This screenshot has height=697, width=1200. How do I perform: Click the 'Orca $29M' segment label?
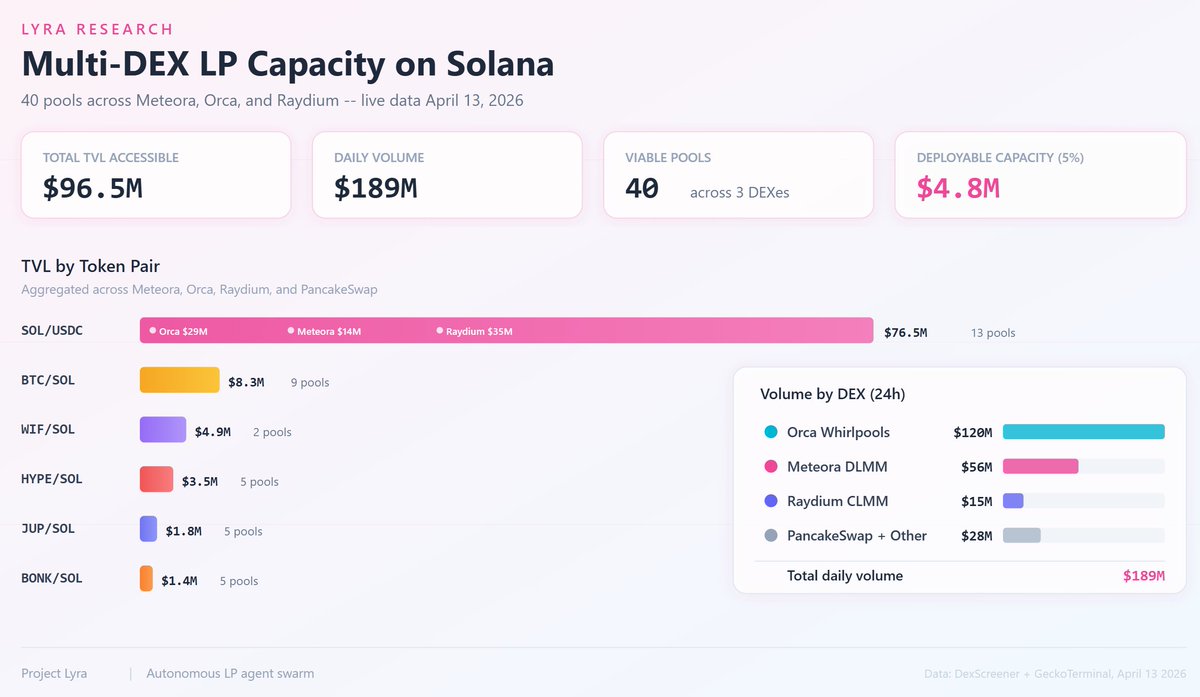tap(183, 331)
